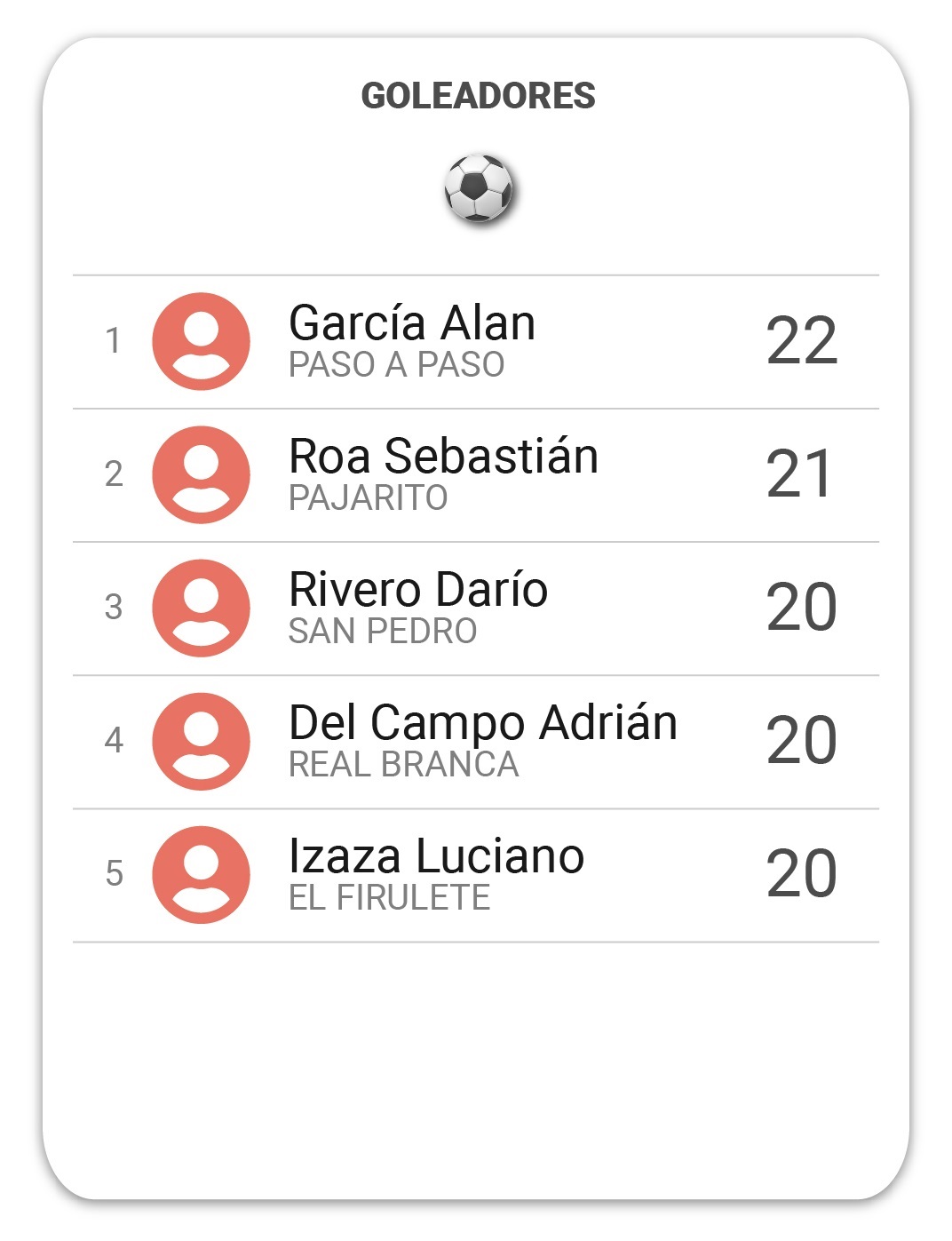Open player name Roa Sebastián
The width and height of the screenshot is (952, 1241).
point(443,456)
